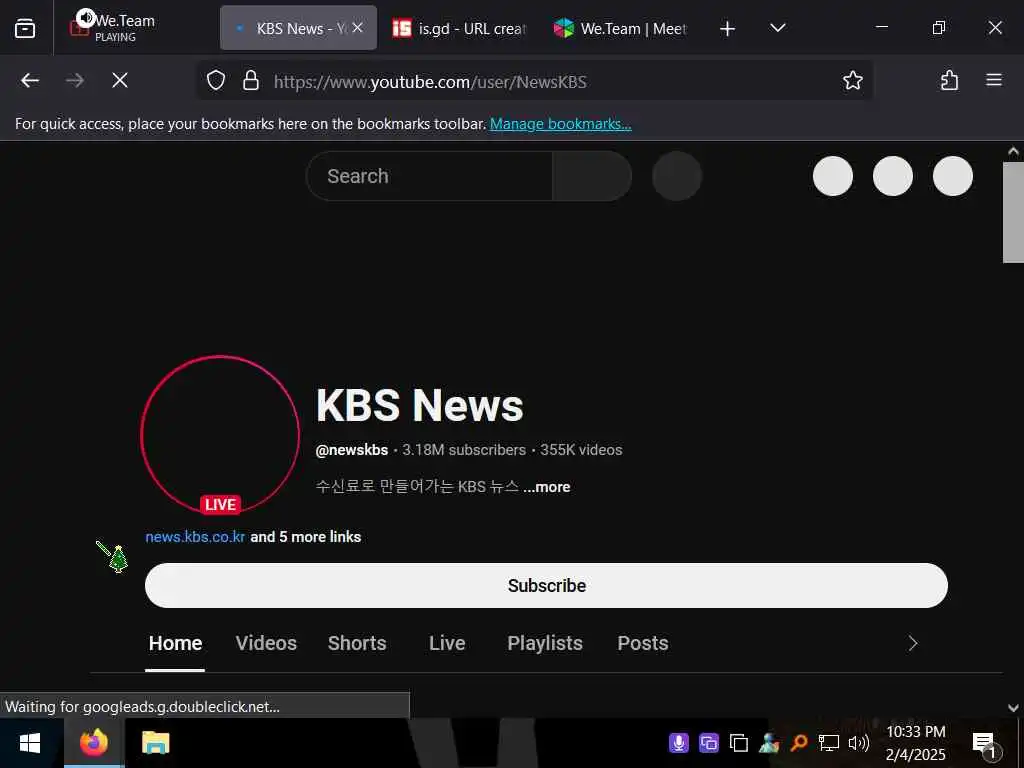Show 'and 5 more links'
This screenshot has width=1024, height=768.
[306, 537]
